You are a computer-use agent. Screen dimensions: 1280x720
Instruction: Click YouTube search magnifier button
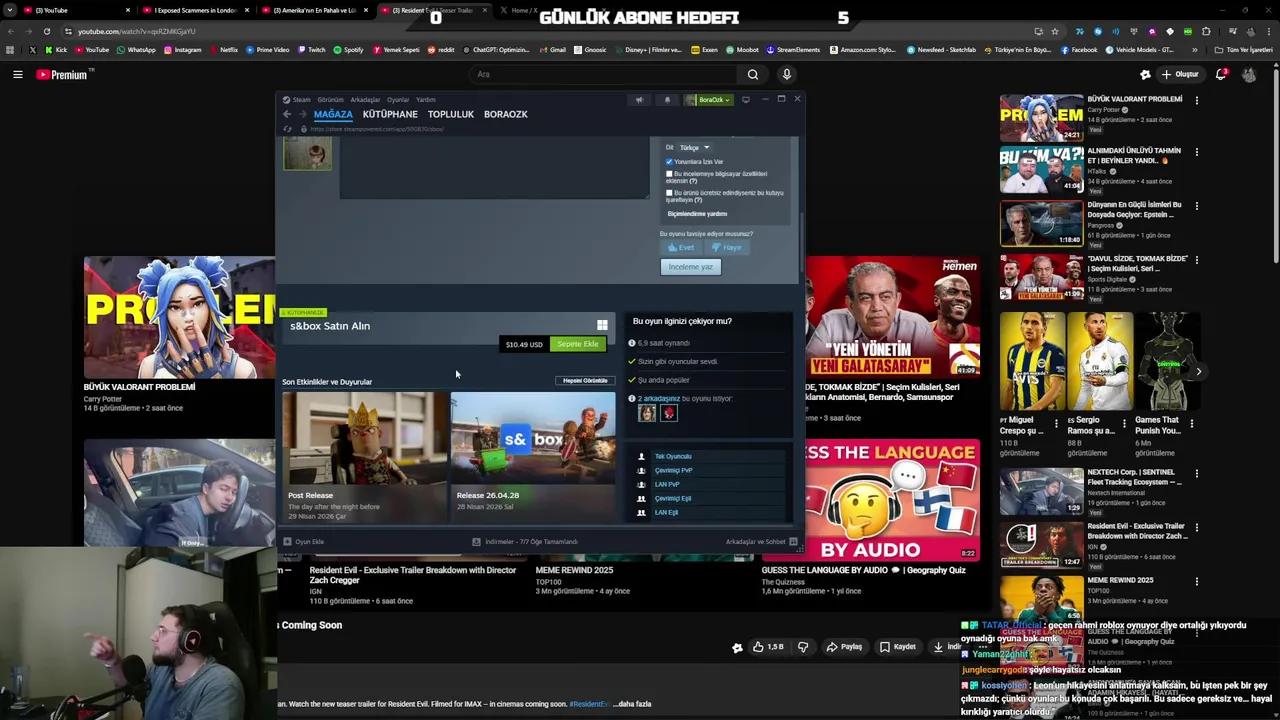753,74
